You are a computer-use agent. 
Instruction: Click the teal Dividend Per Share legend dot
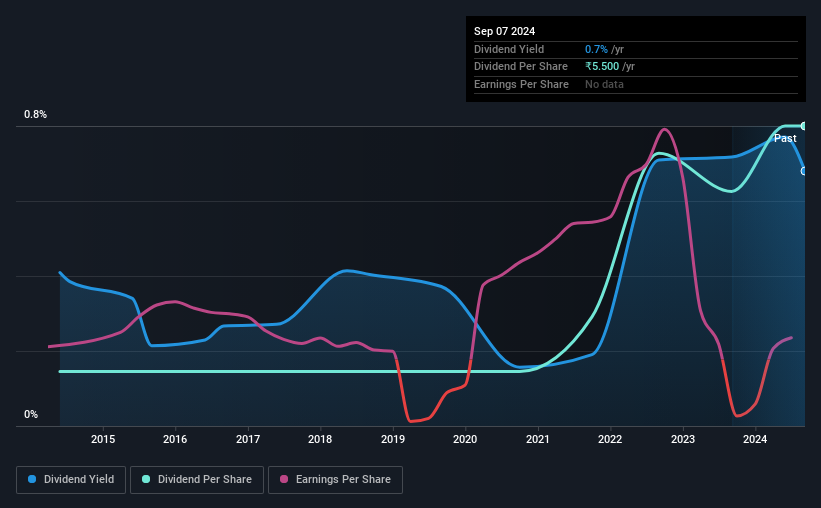pos(146,479)
